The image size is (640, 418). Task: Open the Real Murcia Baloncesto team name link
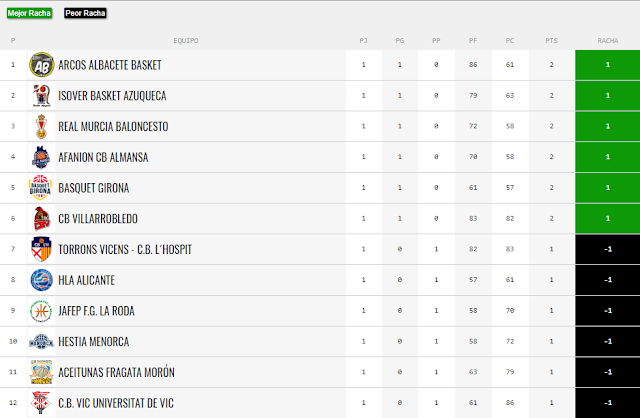click(x=113, y=127)
